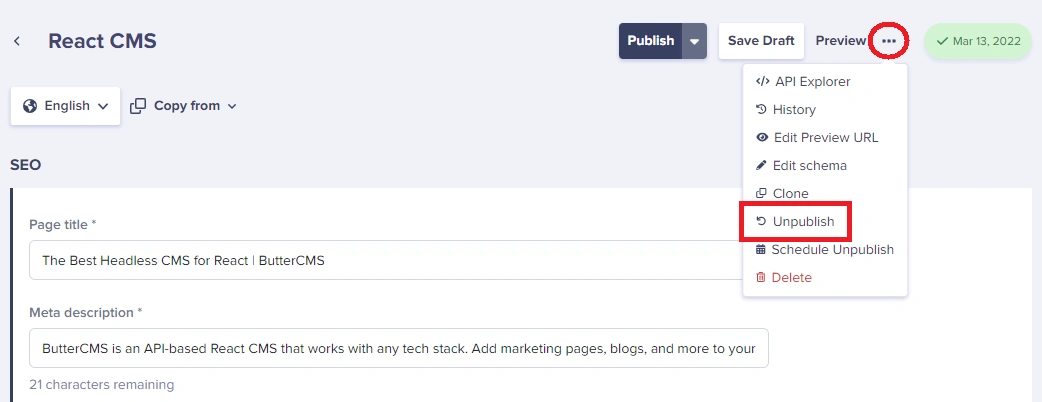Click the pencil icon for Edit schema
Screen dimensions: 1042x402
(x=762, y=165)
